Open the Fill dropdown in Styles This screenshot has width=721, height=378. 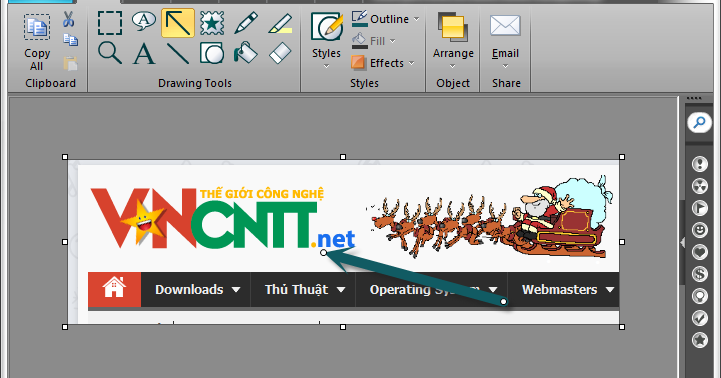[373, 41]
